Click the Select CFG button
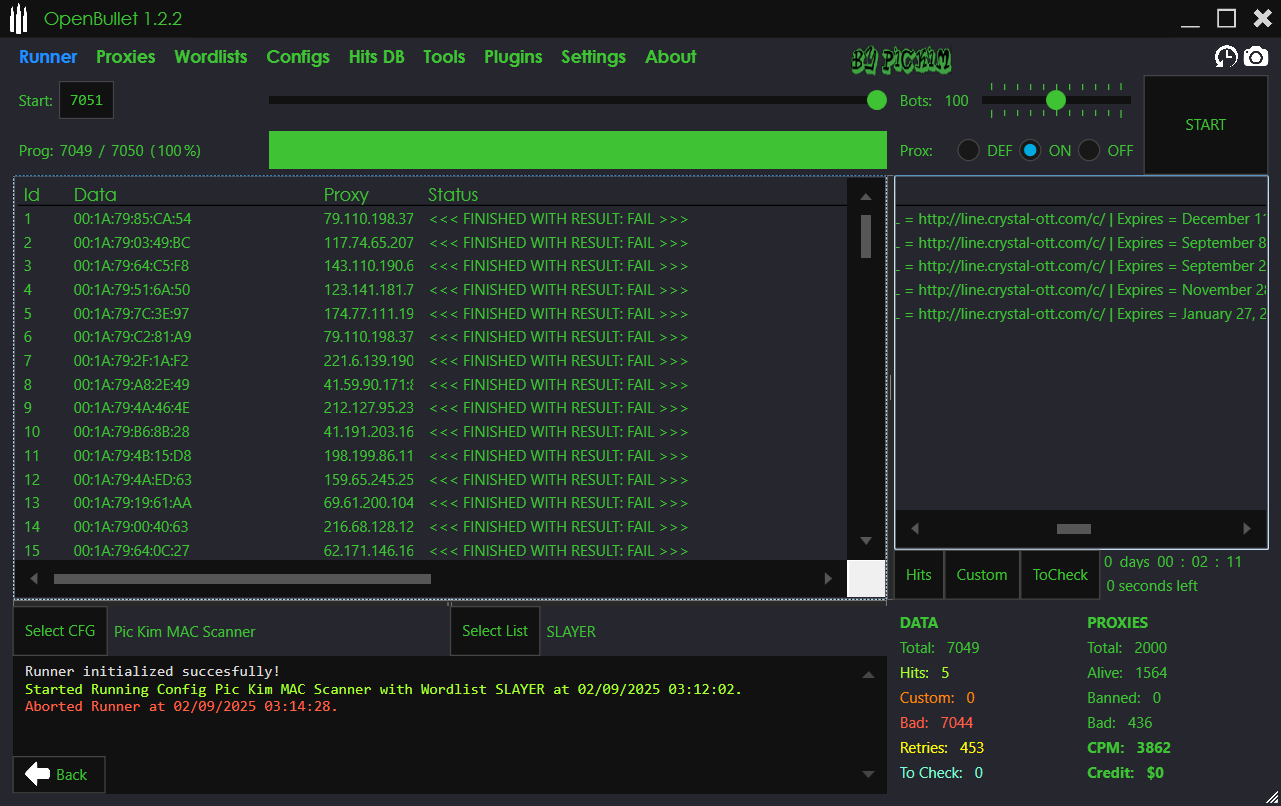1281x806 pixels. 60,631
